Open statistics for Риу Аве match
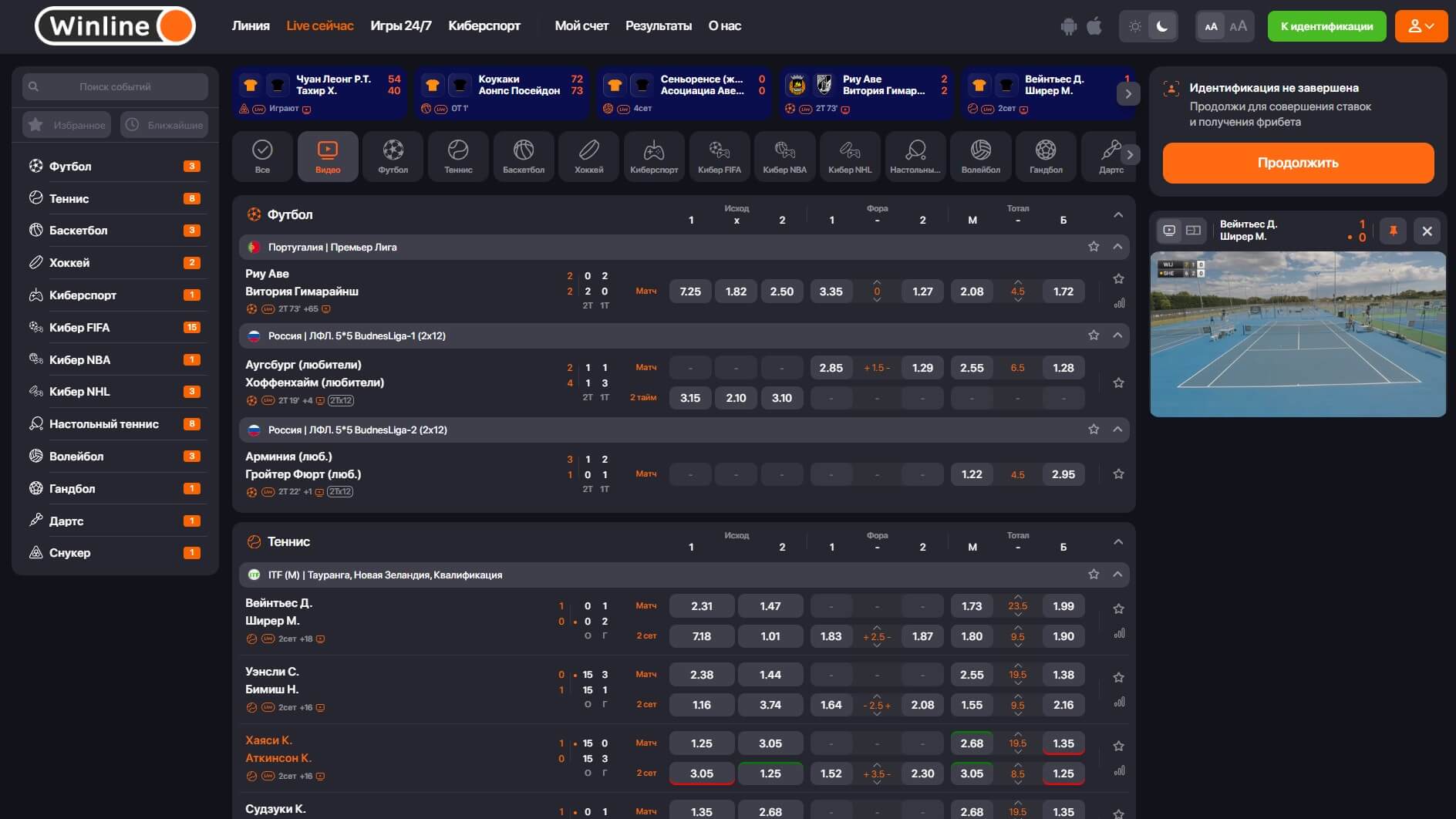Screen dimensions: 1456x819 (x=1119, y=304)
